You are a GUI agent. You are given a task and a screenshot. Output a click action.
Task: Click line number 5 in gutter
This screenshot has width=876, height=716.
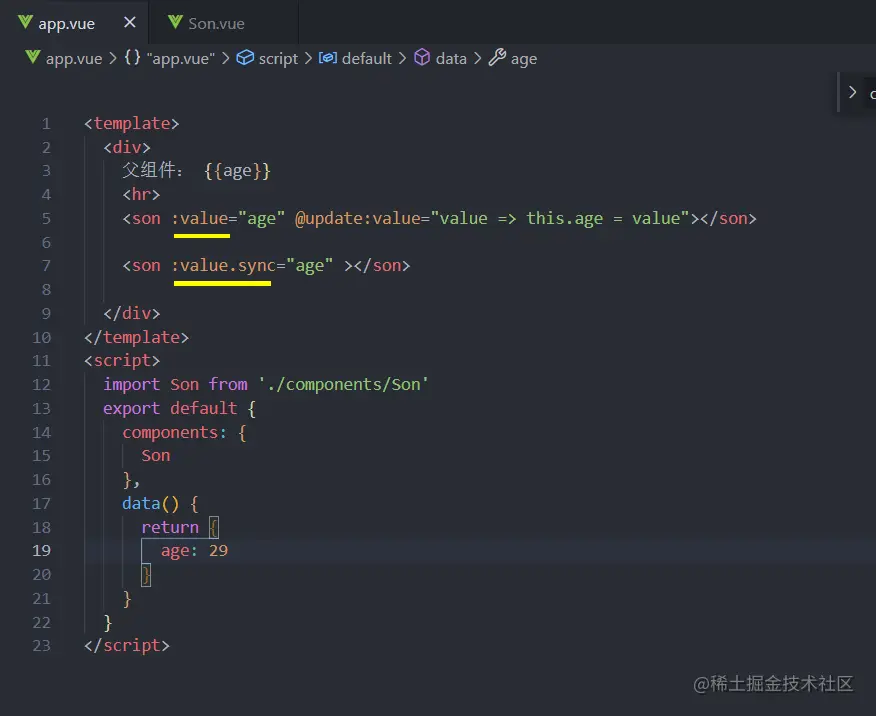click(46, 218)
